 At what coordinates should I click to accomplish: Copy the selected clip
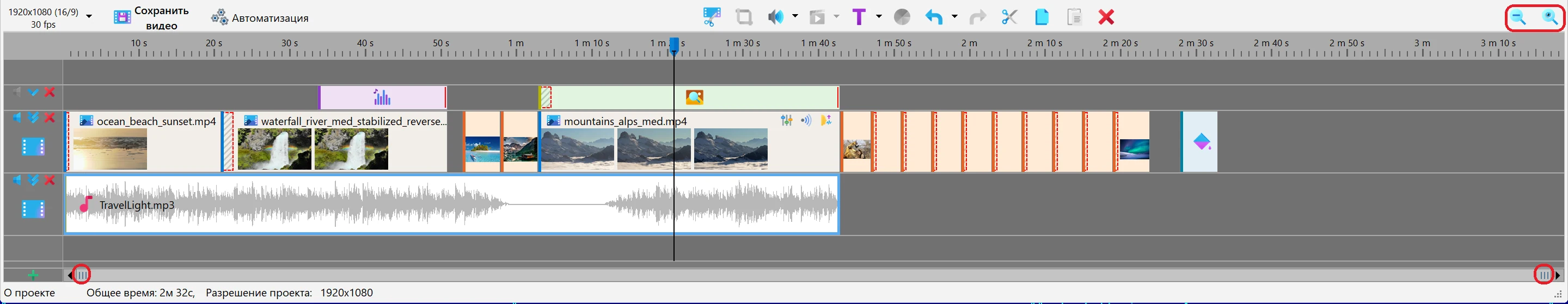(x=1042, y=16)
